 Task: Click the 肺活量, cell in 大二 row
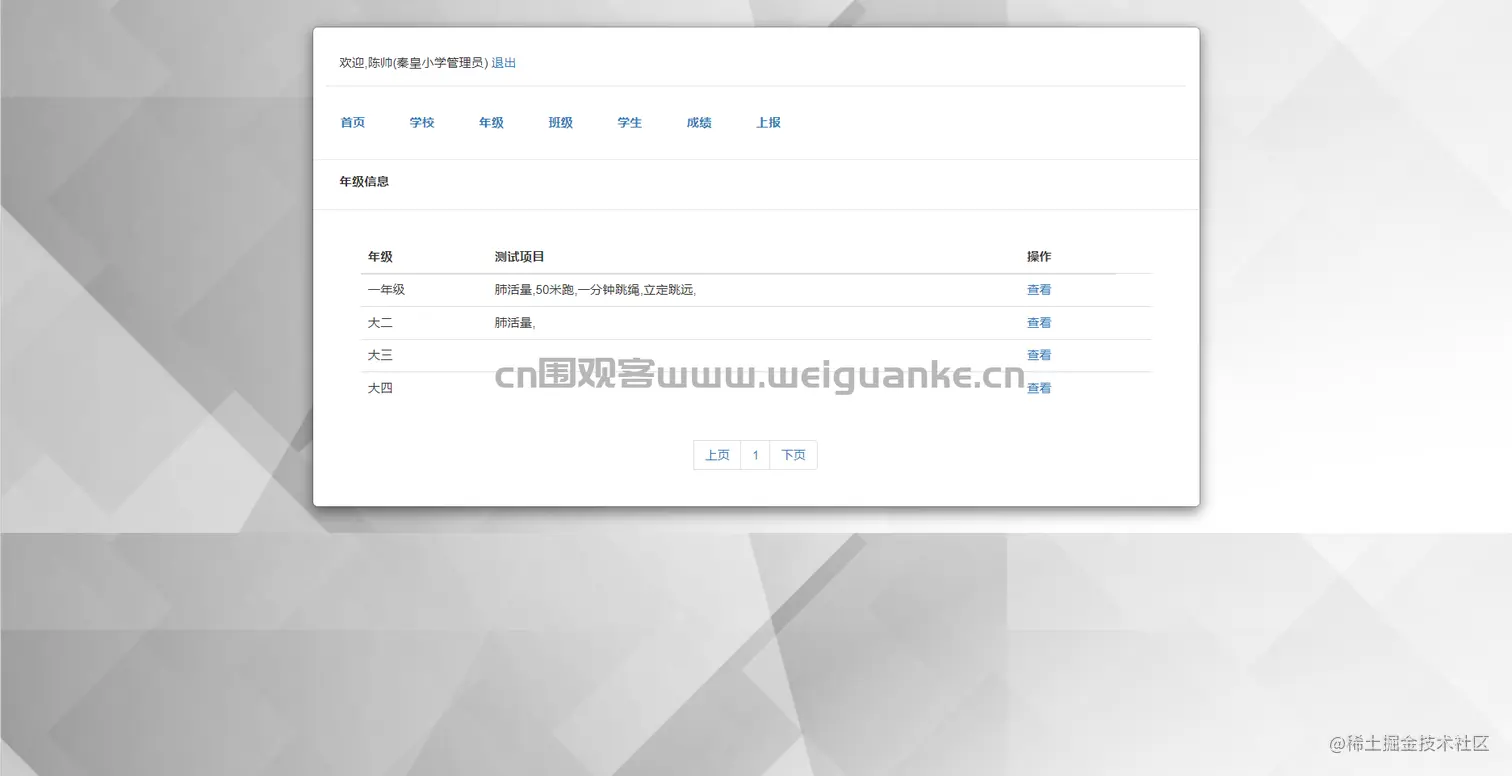coord(515,323)
